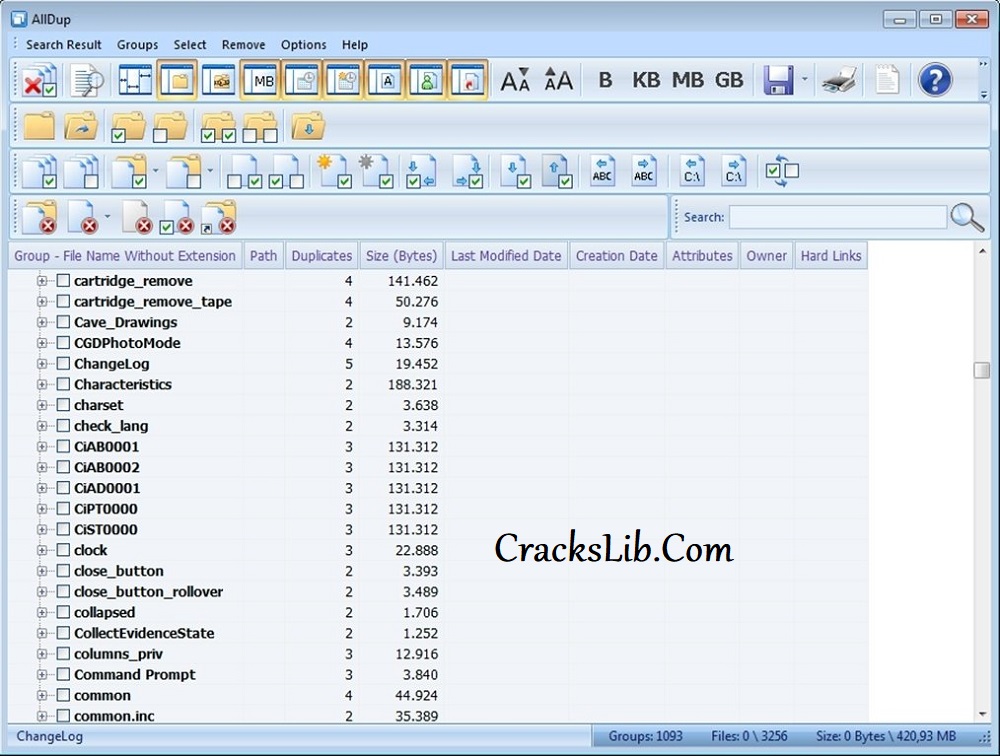
Task: Click the adjust column width icon
Action: [135, 80]
